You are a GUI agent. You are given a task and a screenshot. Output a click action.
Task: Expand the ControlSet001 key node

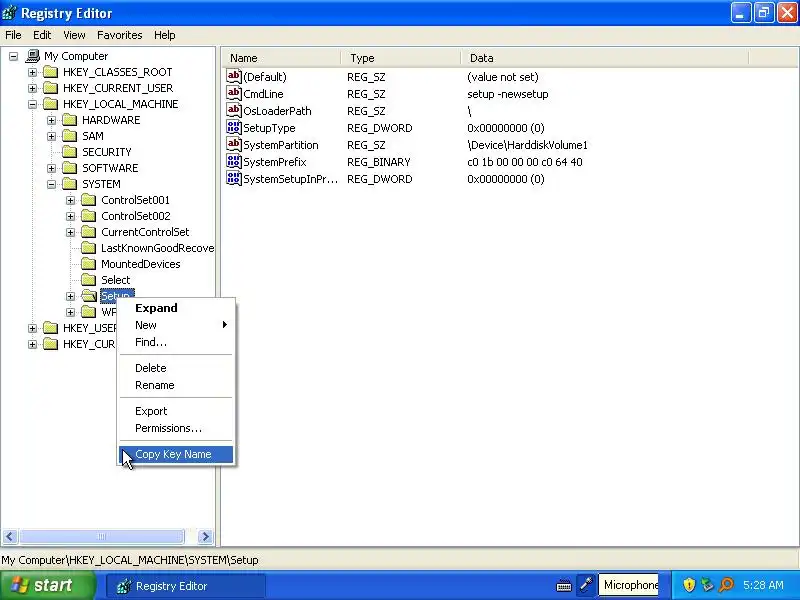coord(70,201)
